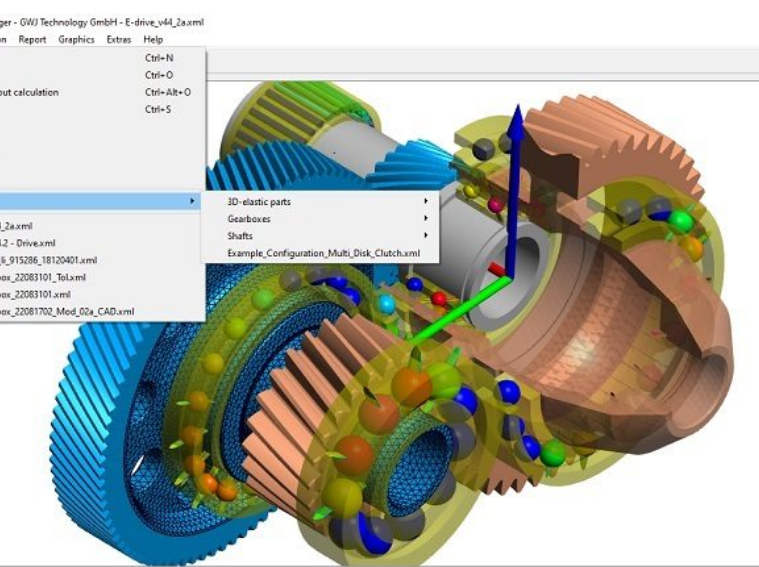Open recent file ending '915286_18120401.xml'
The image size is (759, 567).
click(50, 260)
